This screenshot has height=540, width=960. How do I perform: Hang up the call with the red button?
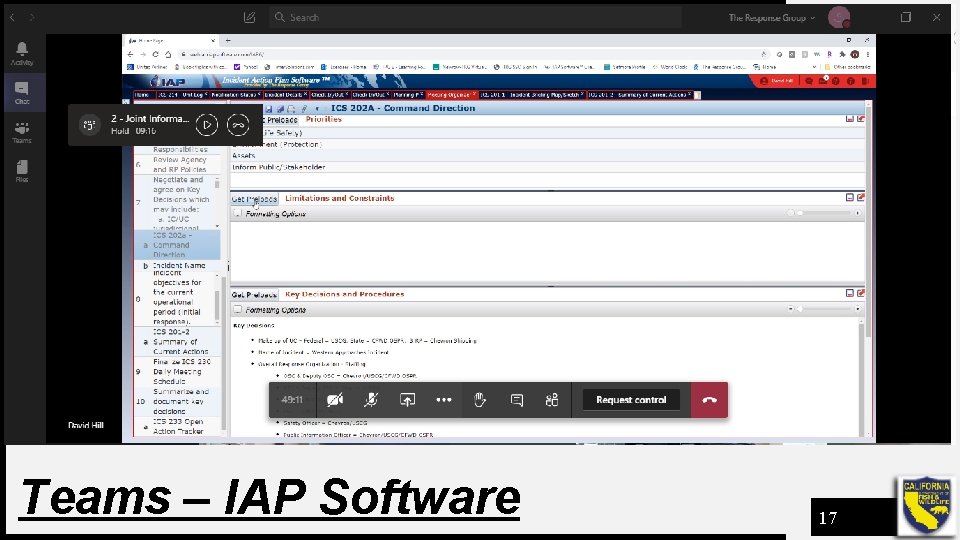[710, 400]
